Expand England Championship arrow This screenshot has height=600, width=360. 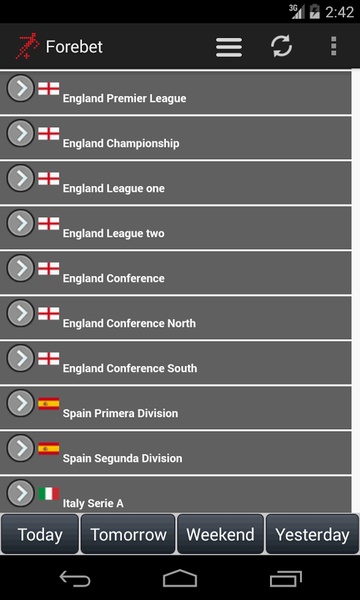(x=21, y=133)
